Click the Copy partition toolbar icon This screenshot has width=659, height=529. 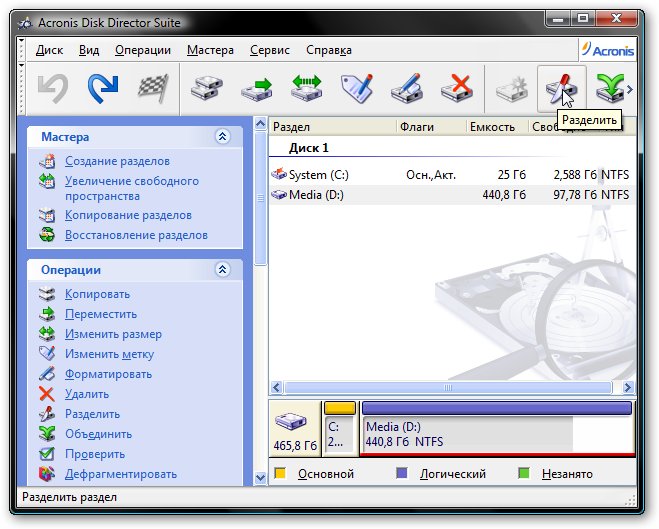coord(207,89)
